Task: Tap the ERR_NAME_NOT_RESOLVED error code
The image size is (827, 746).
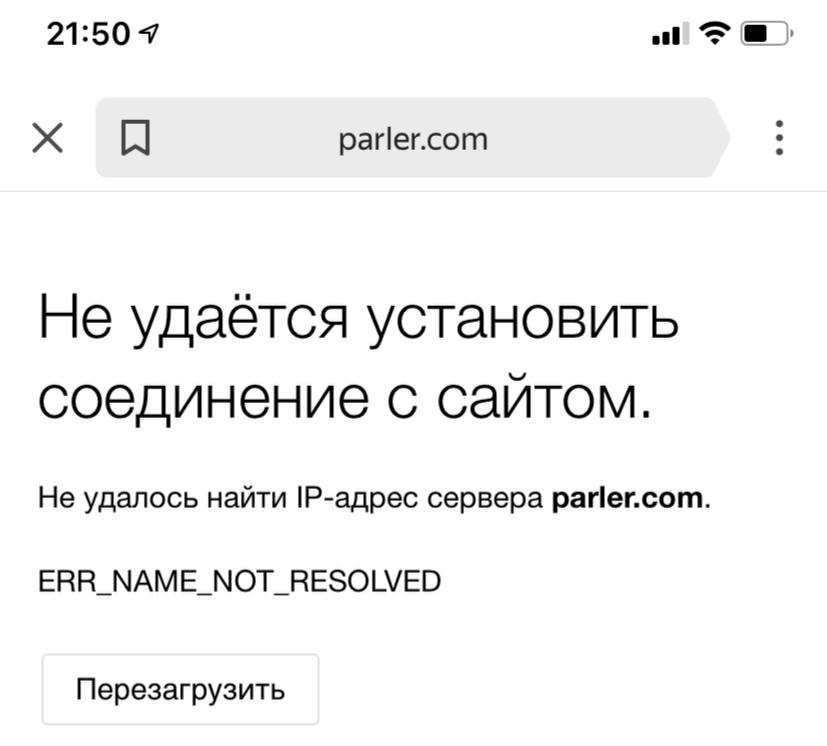Action: (x=239, y=581)
